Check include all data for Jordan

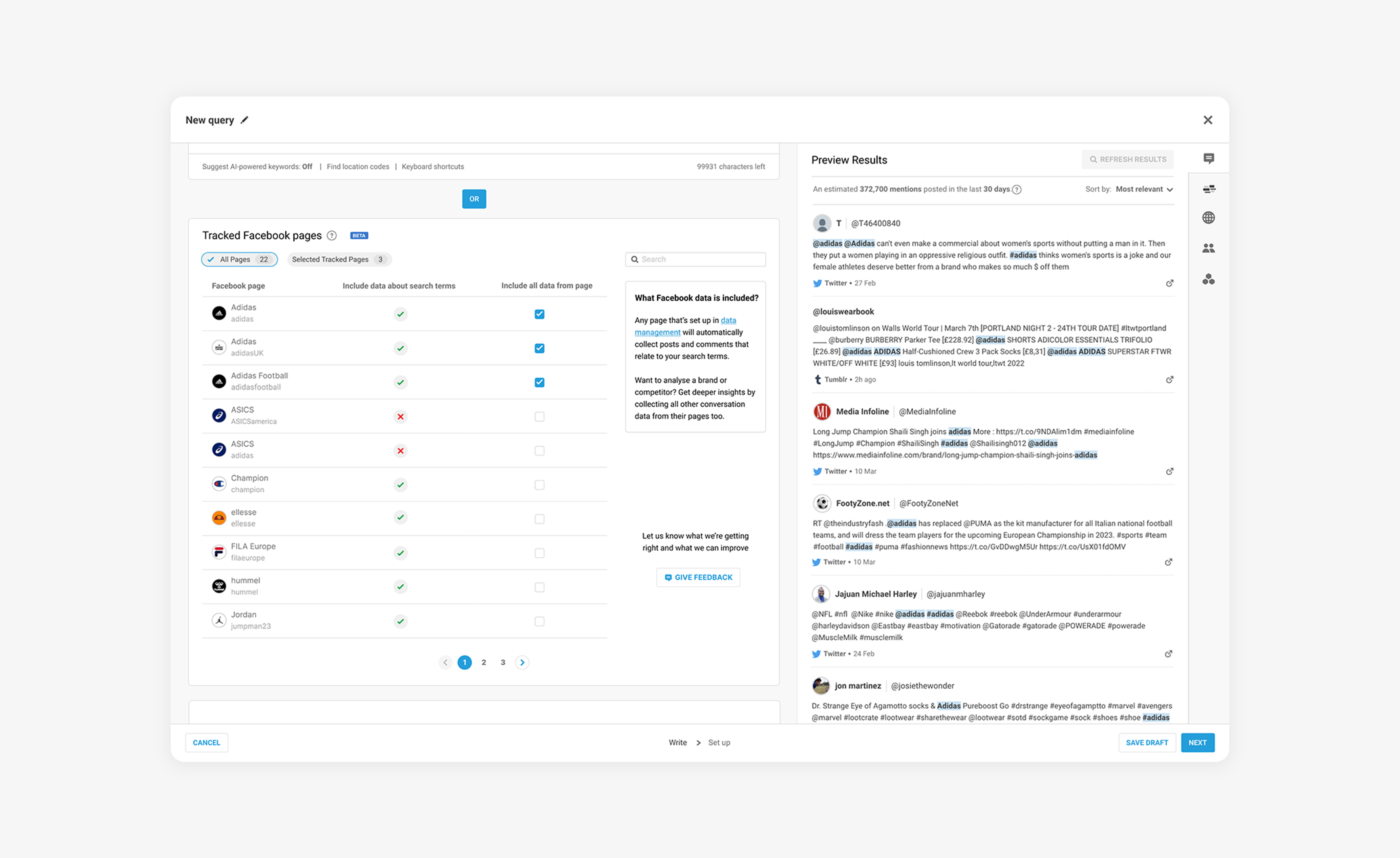point(539,621)
